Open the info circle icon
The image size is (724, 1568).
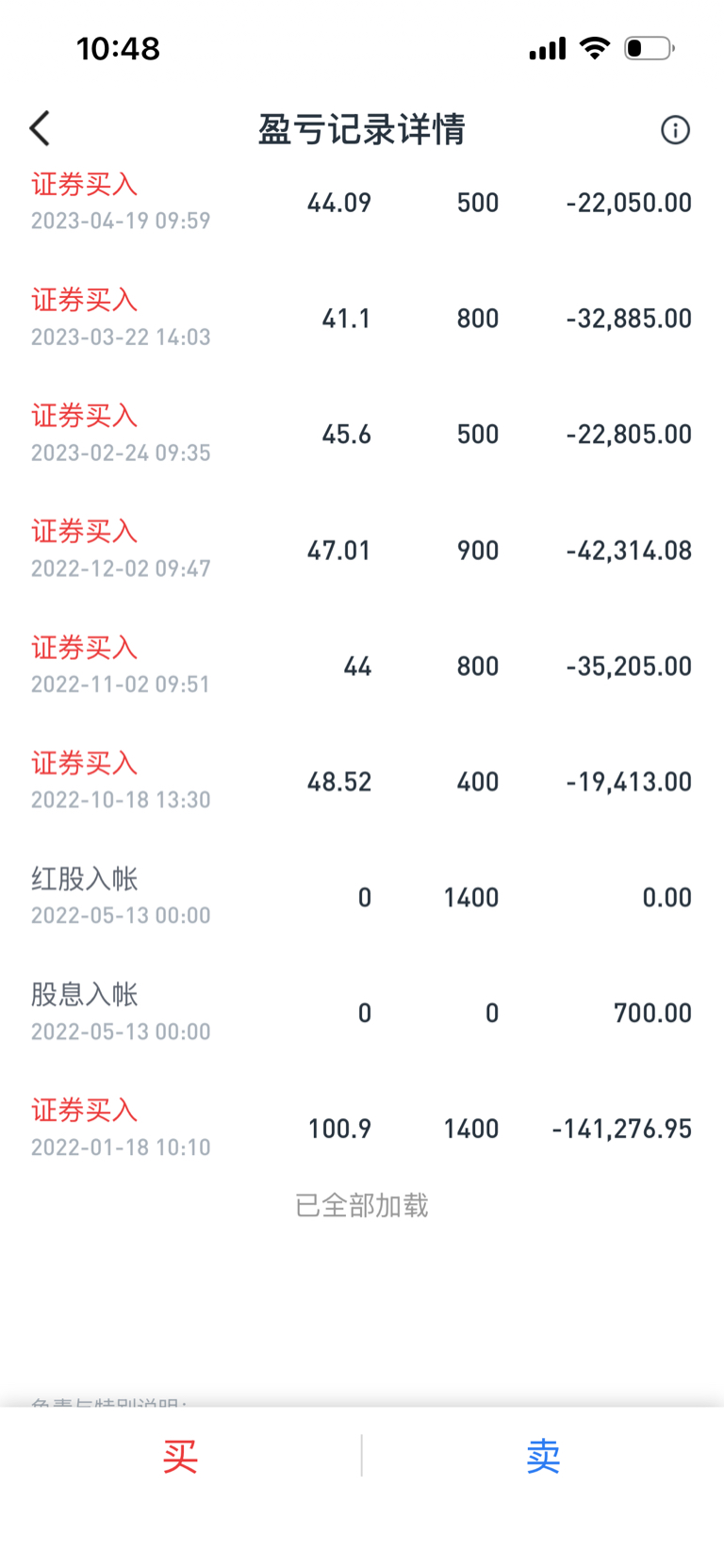click(675, 129)
